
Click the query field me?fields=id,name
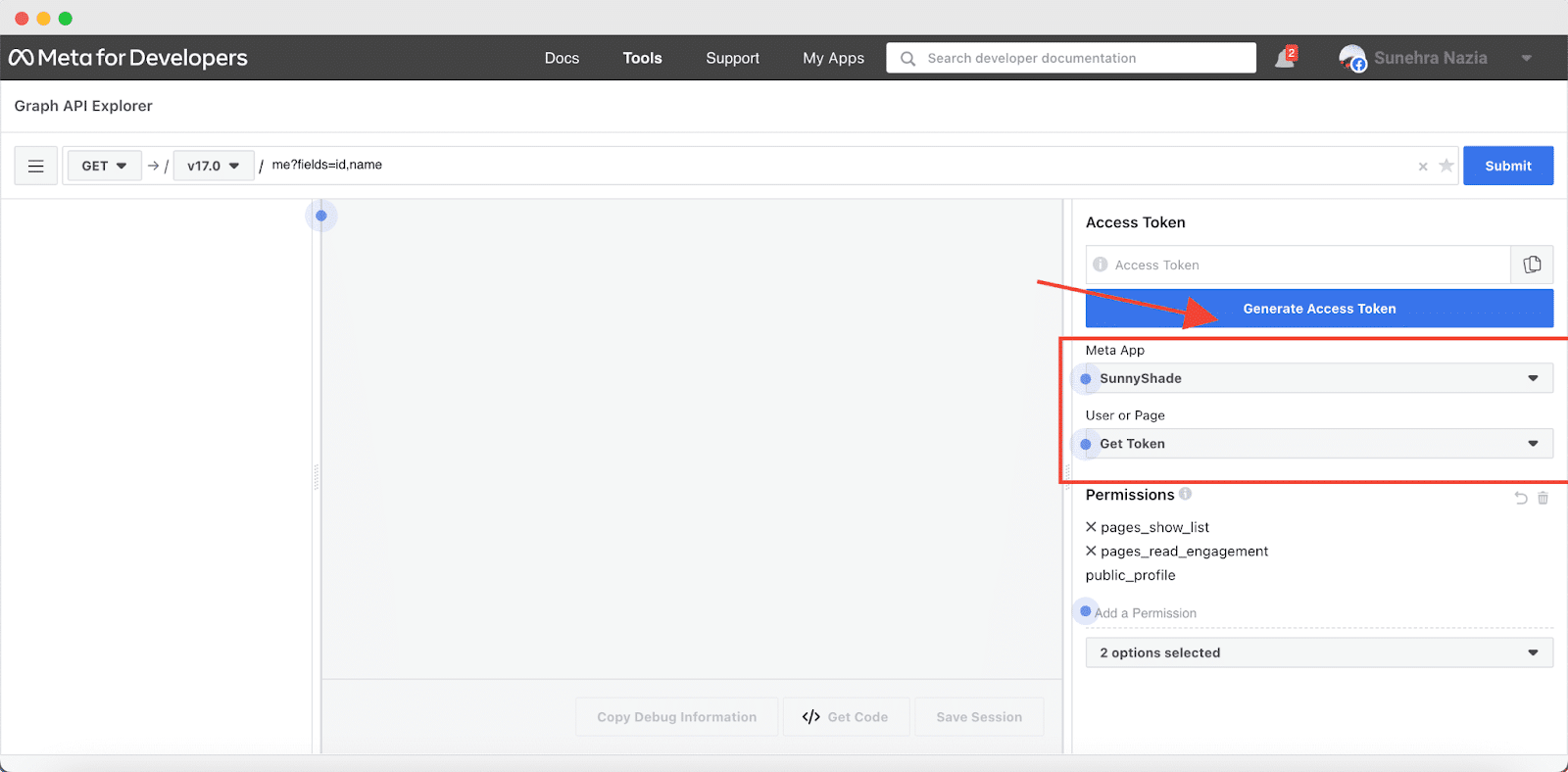tap(326, 165)
